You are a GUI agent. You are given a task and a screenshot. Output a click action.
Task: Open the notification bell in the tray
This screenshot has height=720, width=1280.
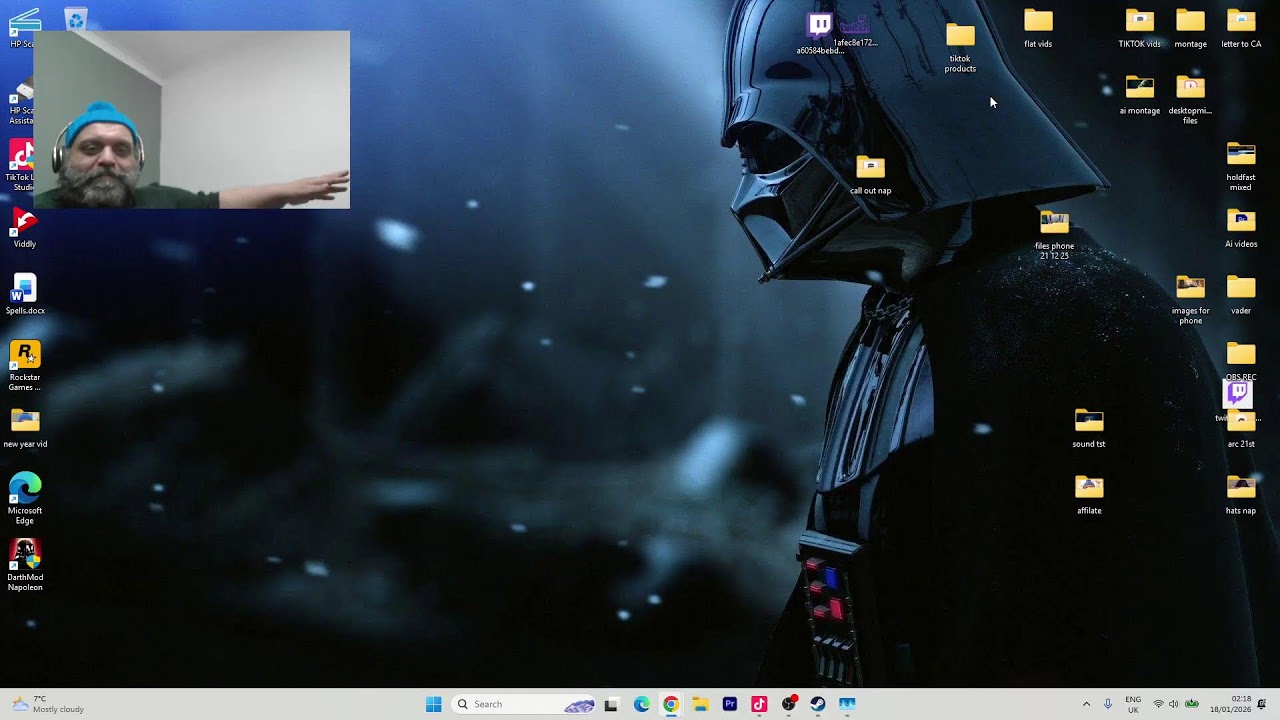(1262, 704)
